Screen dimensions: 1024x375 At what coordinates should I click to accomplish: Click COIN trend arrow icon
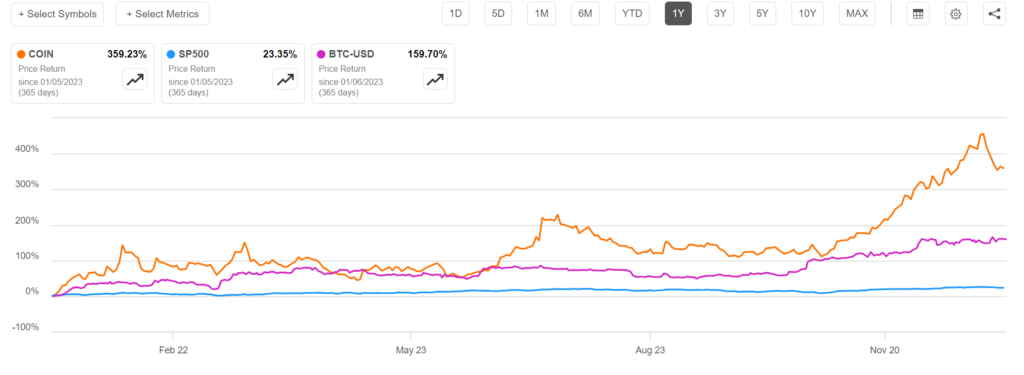click(x=135, y=80)
